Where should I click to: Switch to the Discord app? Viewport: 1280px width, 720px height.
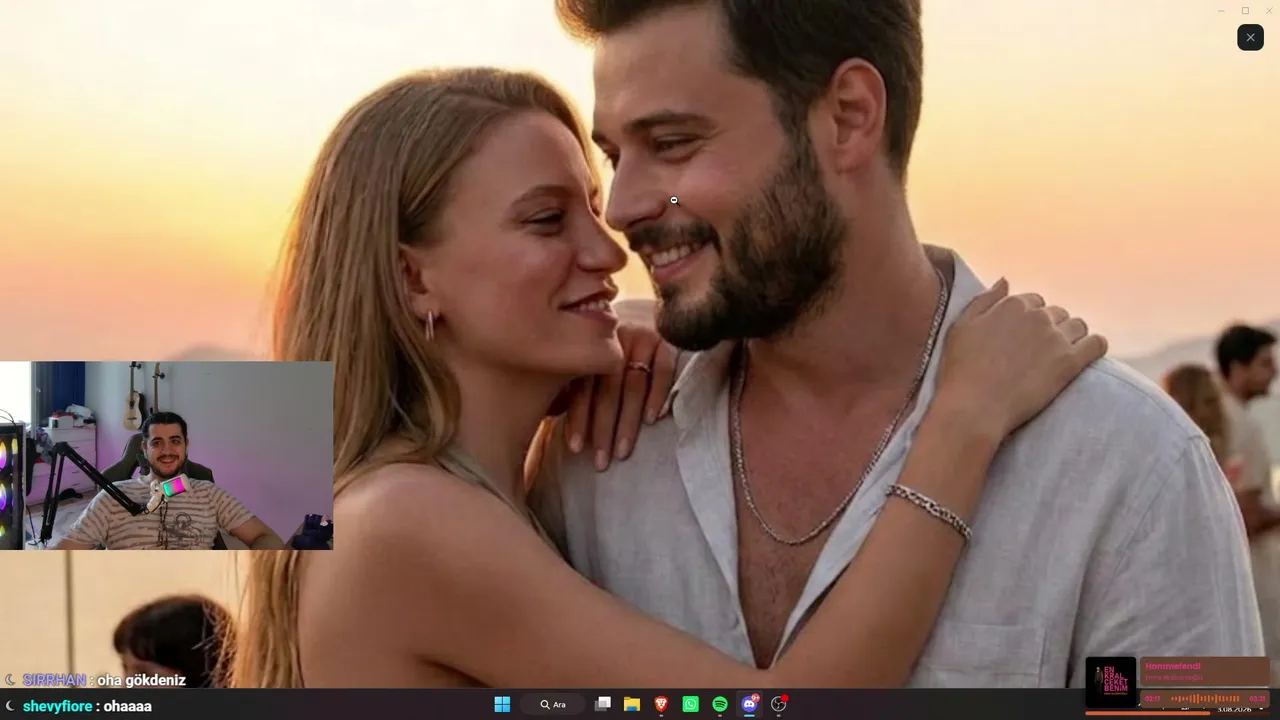point(750,704)
